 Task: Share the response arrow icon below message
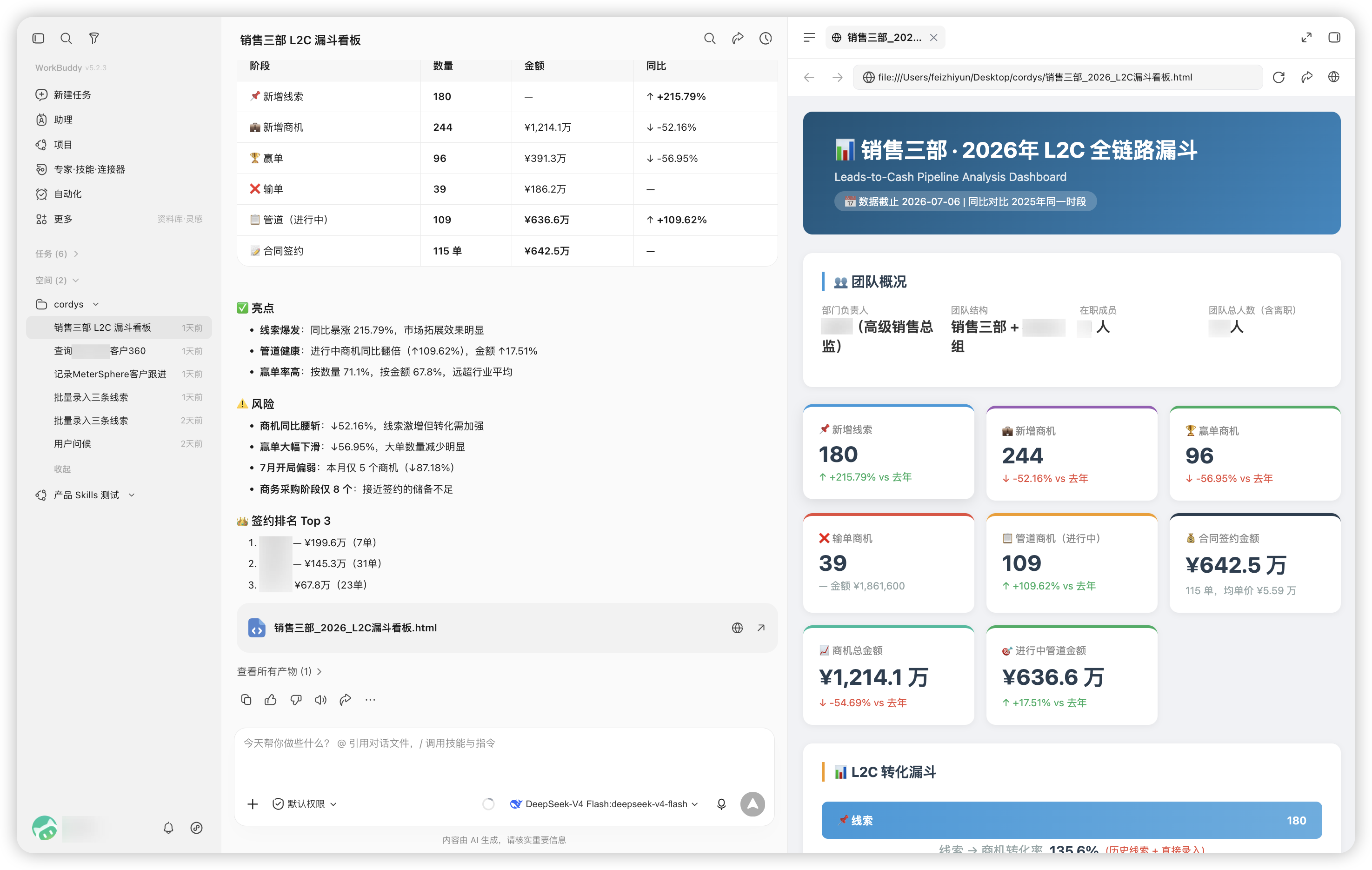point(345,700)
